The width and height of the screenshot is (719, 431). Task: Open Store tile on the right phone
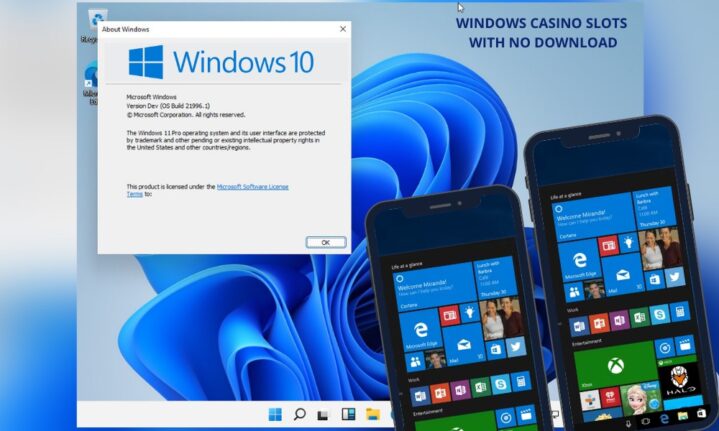[655, 280]
